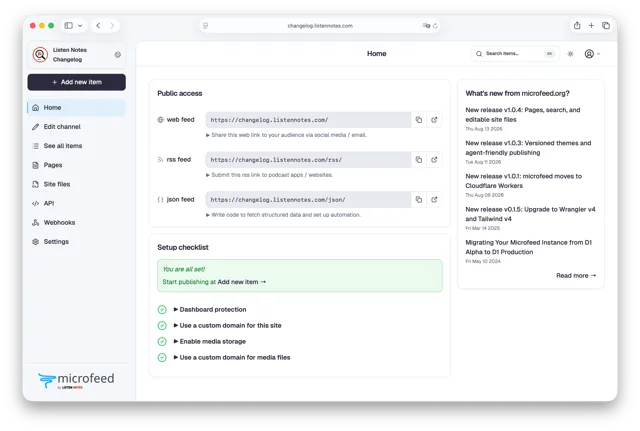This screenshot has width=640, height=431.
Task: Expand Dashboard protection checklist item
Action: [x=210, y=310]
